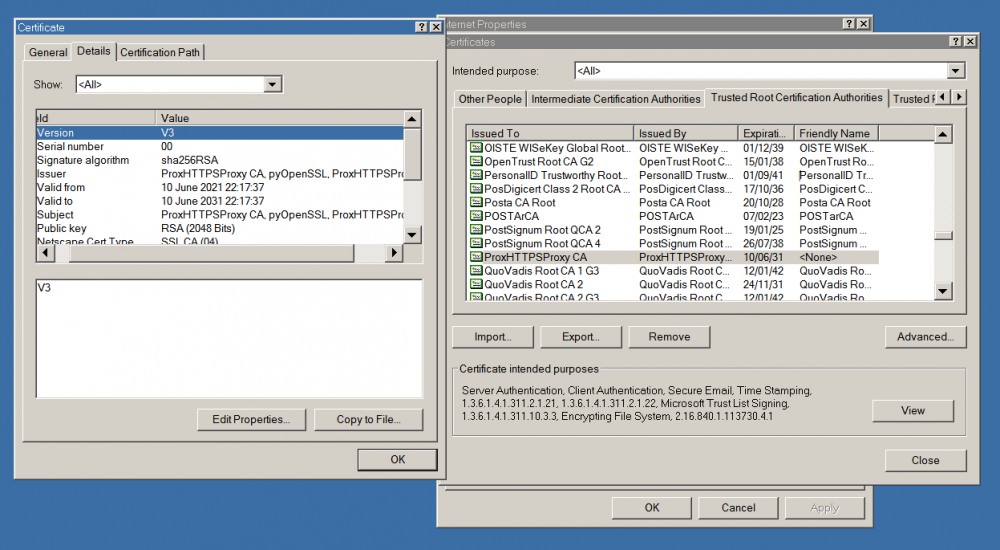The height and width of the screenshot is (550, 1000).
Task: Sort certificates by Expiration column header
Action: 765,133
